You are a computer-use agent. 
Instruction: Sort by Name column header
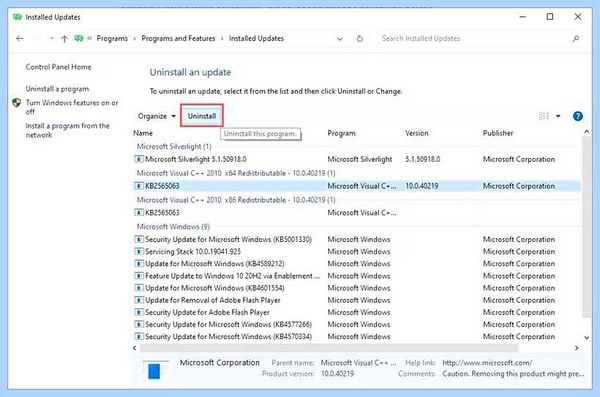(x=143, y=133)
